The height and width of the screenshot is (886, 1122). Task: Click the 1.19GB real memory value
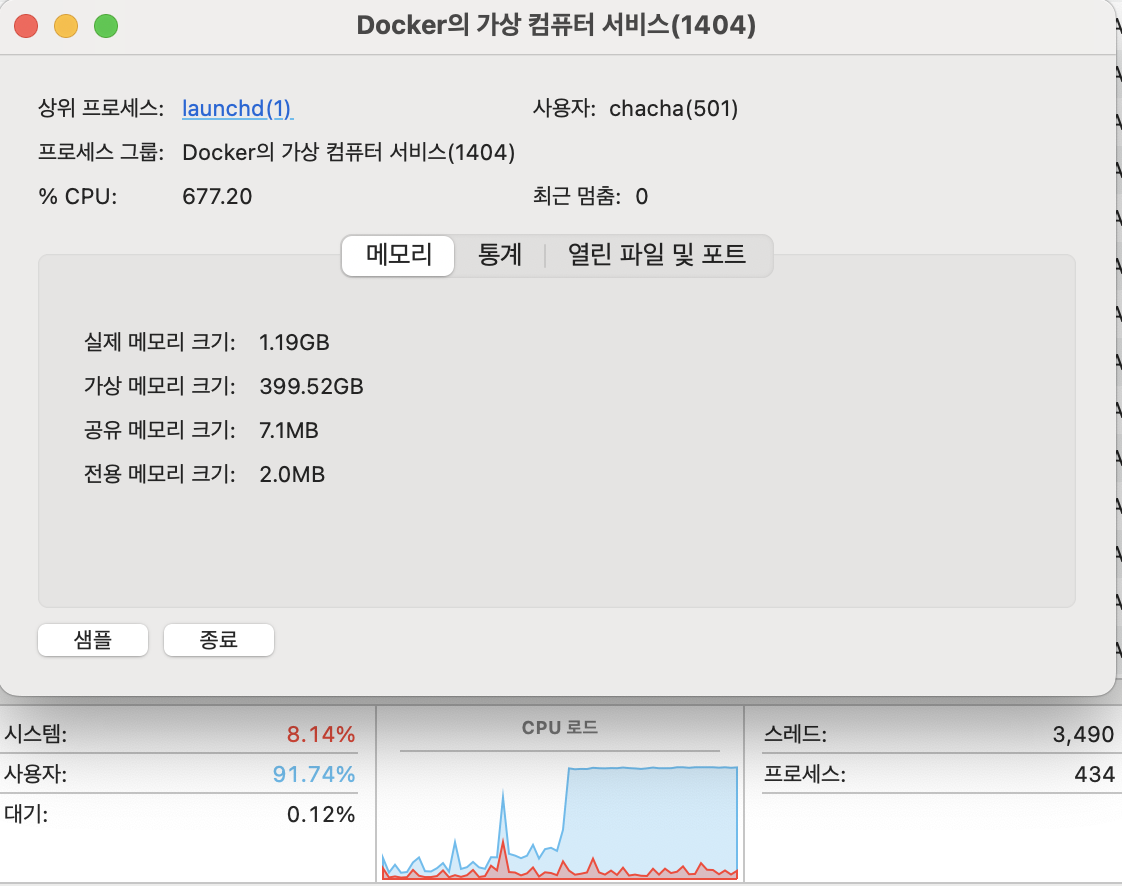click(x=294, y=342)
